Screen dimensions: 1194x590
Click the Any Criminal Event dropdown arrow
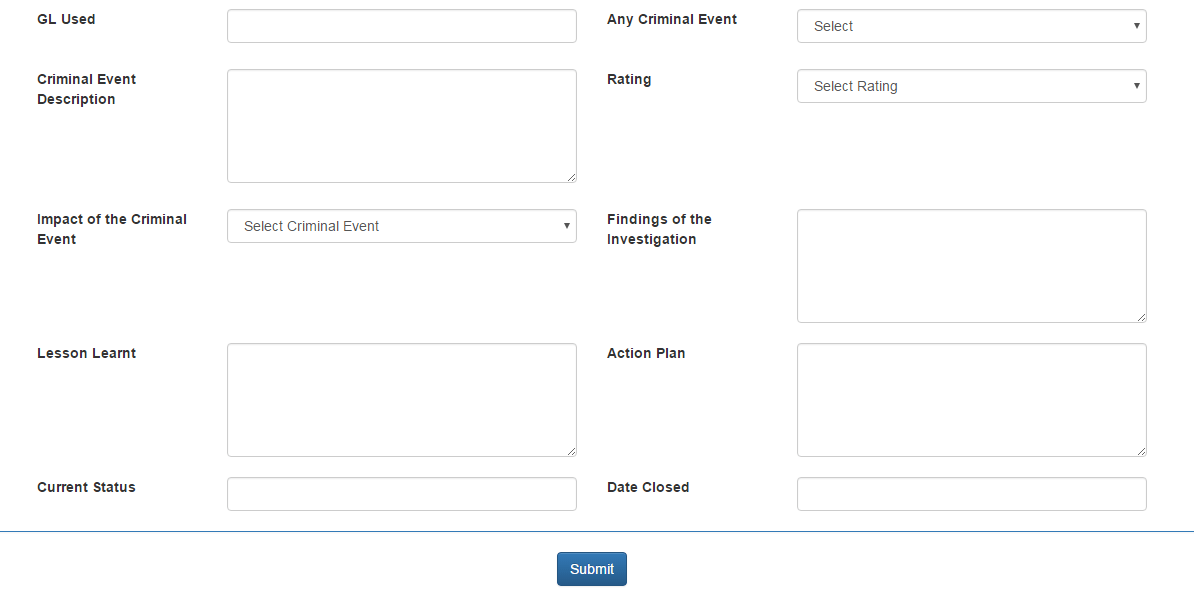[x=1136, y=26]
